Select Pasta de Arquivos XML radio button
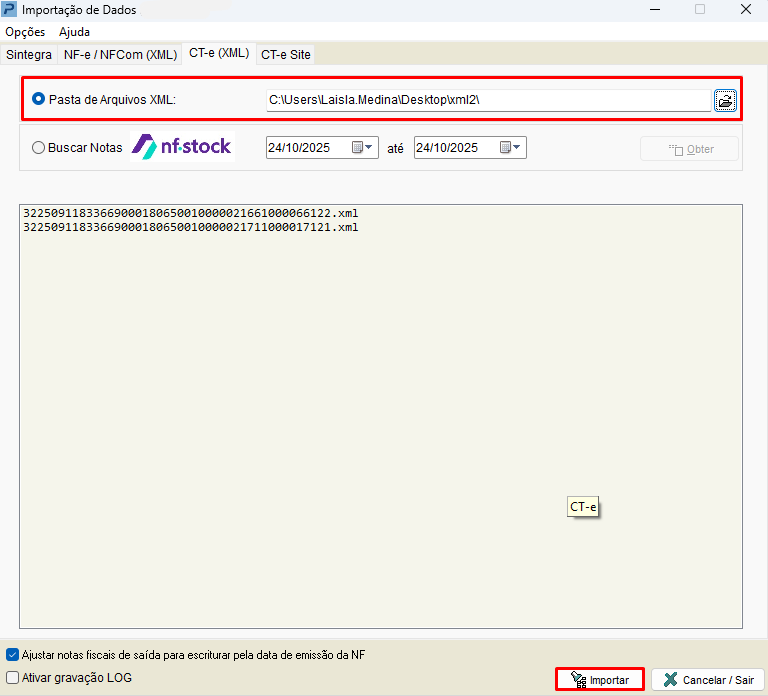Viewport: 768px width, 696px height. tap(38, 99)
